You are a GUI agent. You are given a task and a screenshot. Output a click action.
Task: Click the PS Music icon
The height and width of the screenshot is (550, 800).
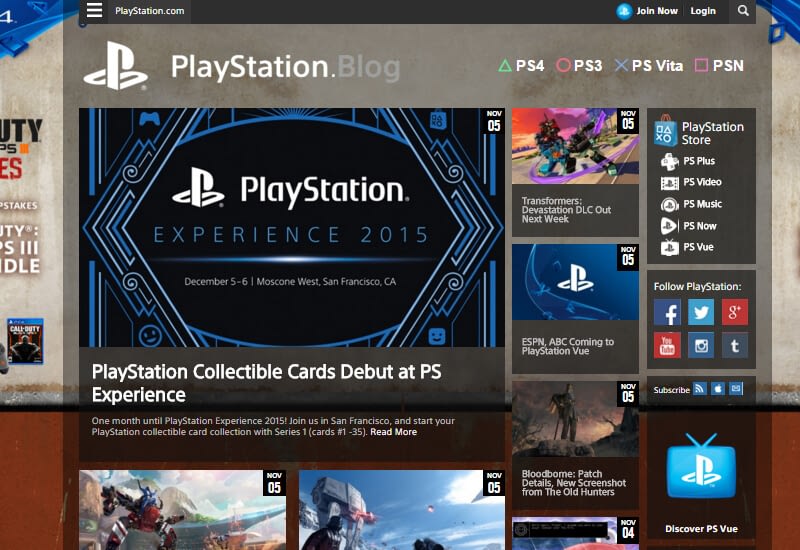coord(669,205)
